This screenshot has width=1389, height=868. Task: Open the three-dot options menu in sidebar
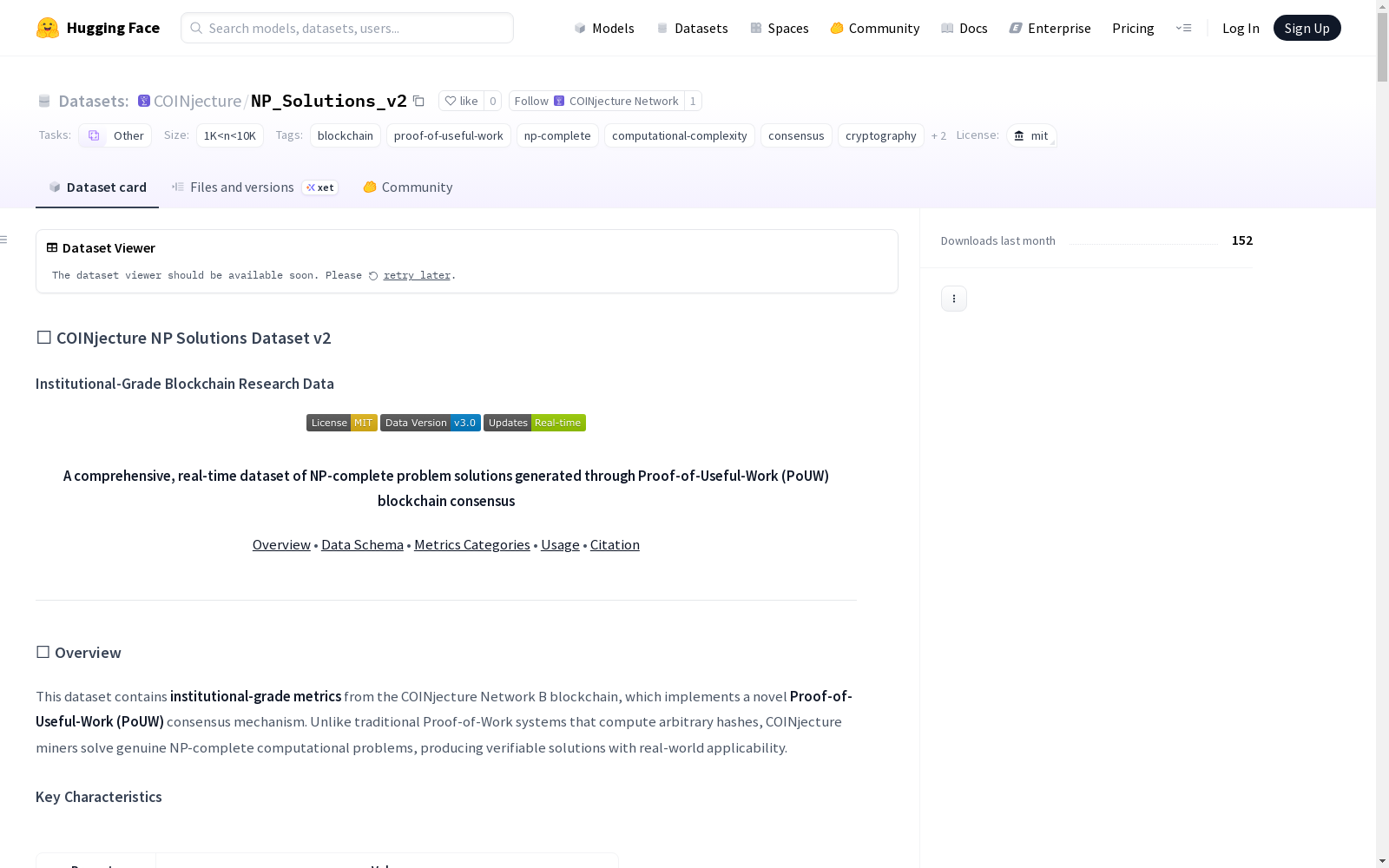(954, 299)
